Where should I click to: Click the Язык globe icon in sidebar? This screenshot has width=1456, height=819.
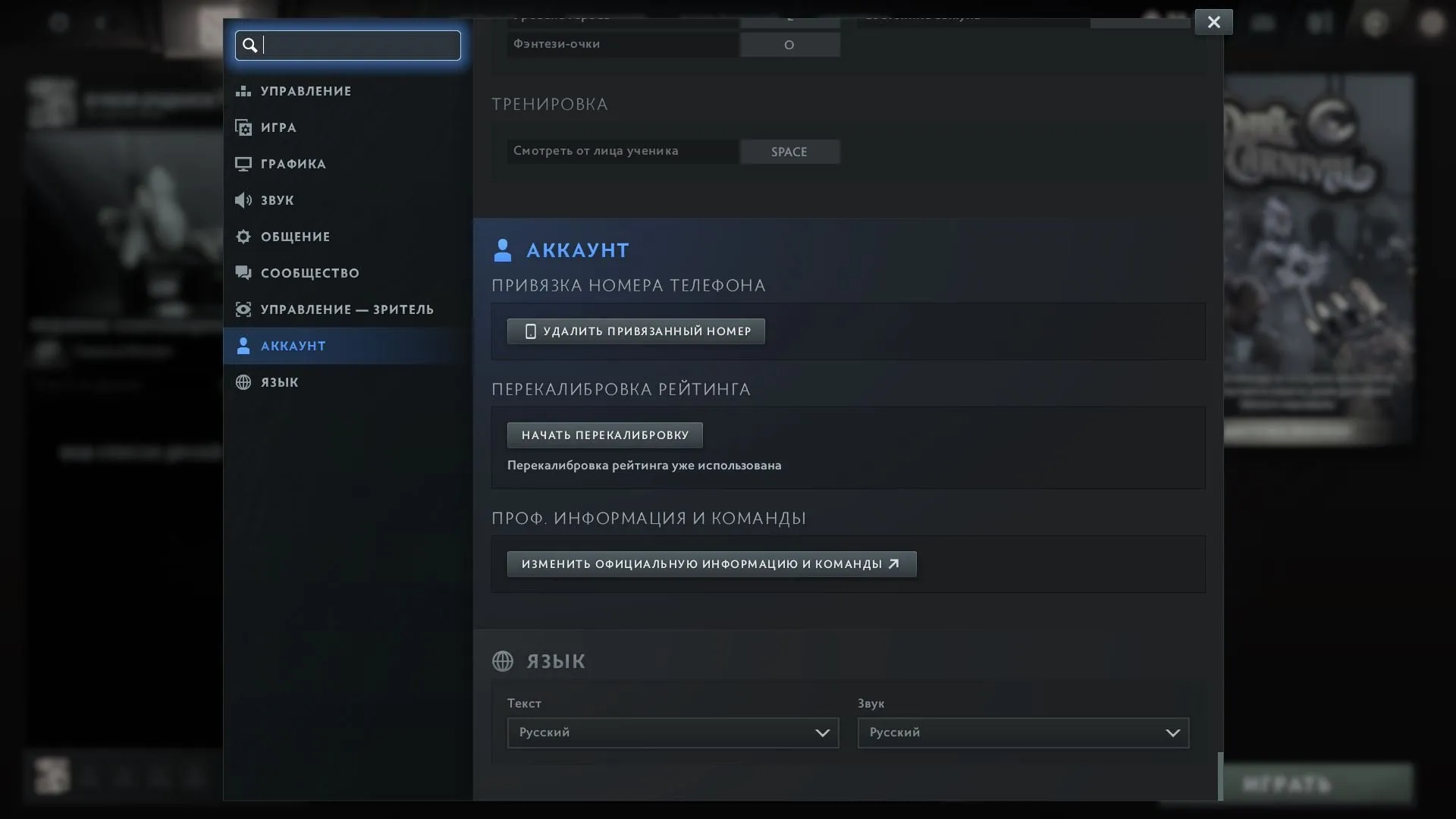[243, 382]
